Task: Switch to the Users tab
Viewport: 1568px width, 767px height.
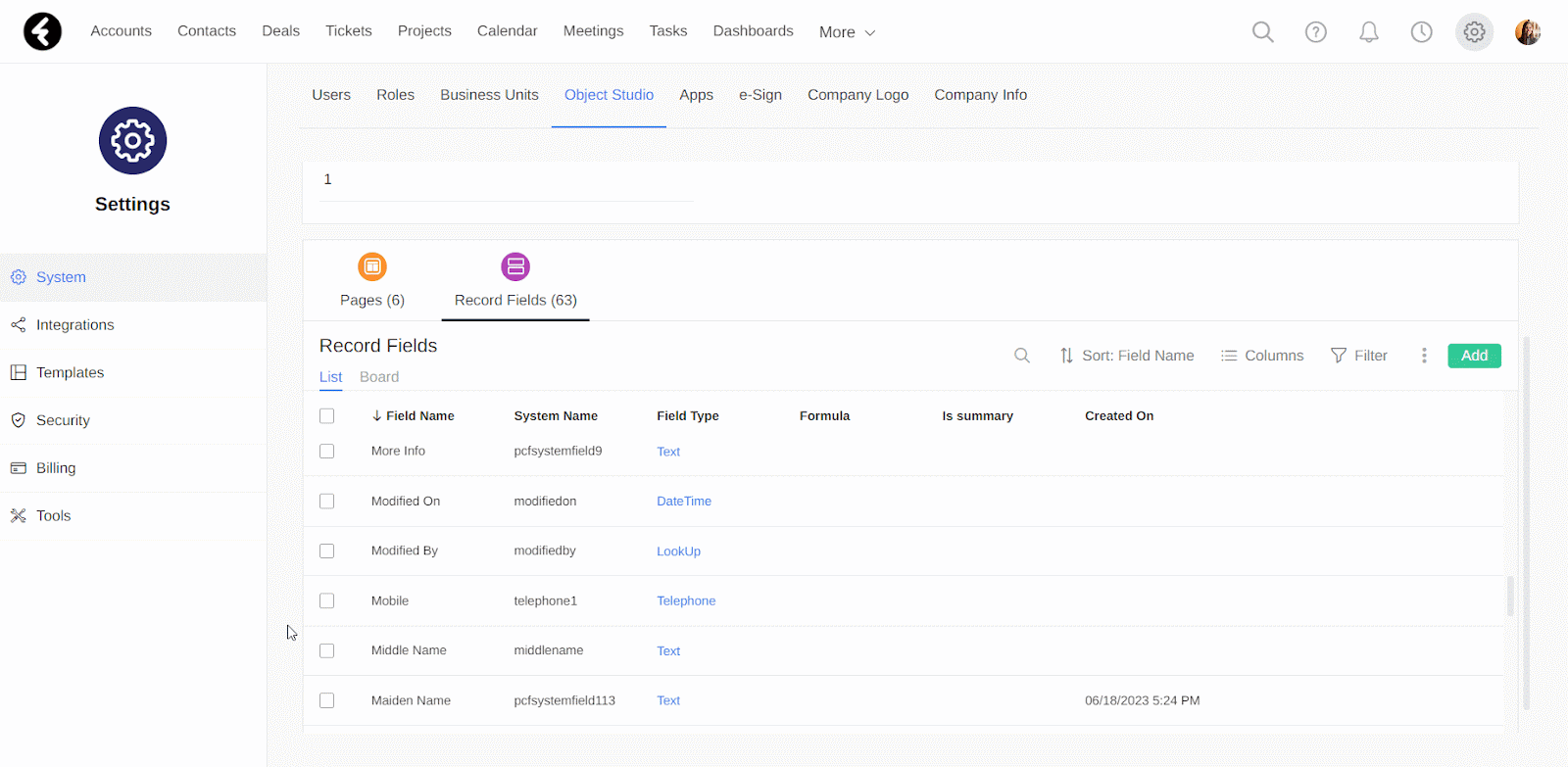Action: pyautogui.click(x=331, y=95)
